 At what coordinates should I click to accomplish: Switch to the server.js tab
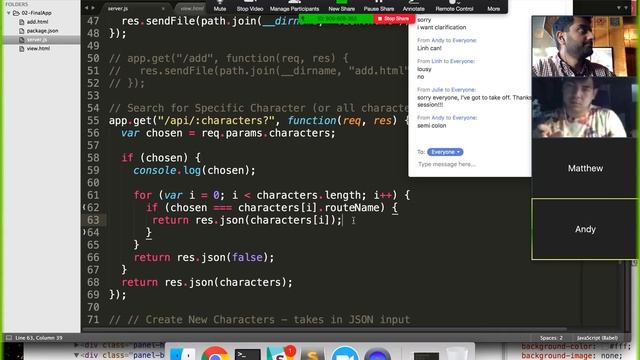tap(118, 8)
